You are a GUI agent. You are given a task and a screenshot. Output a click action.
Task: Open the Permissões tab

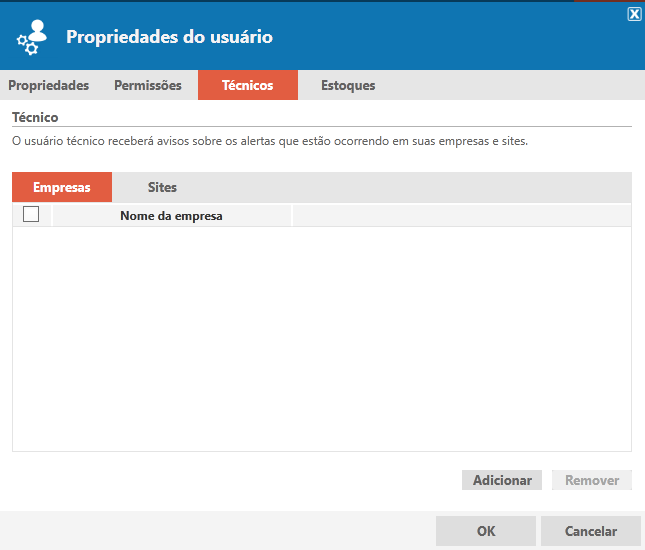click(148, 85)
